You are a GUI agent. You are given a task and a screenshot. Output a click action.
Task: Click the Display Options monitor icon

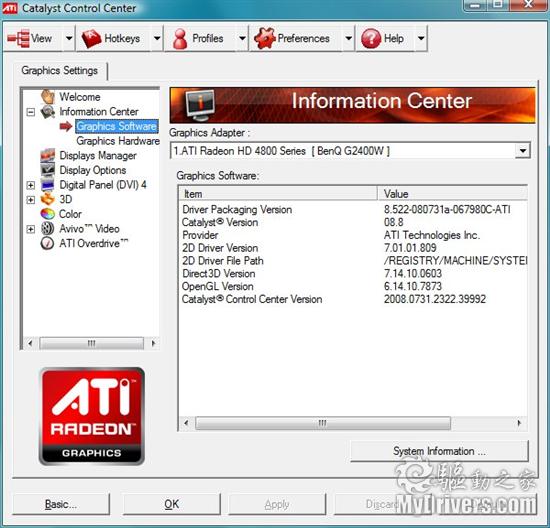(x=48, y=170)
